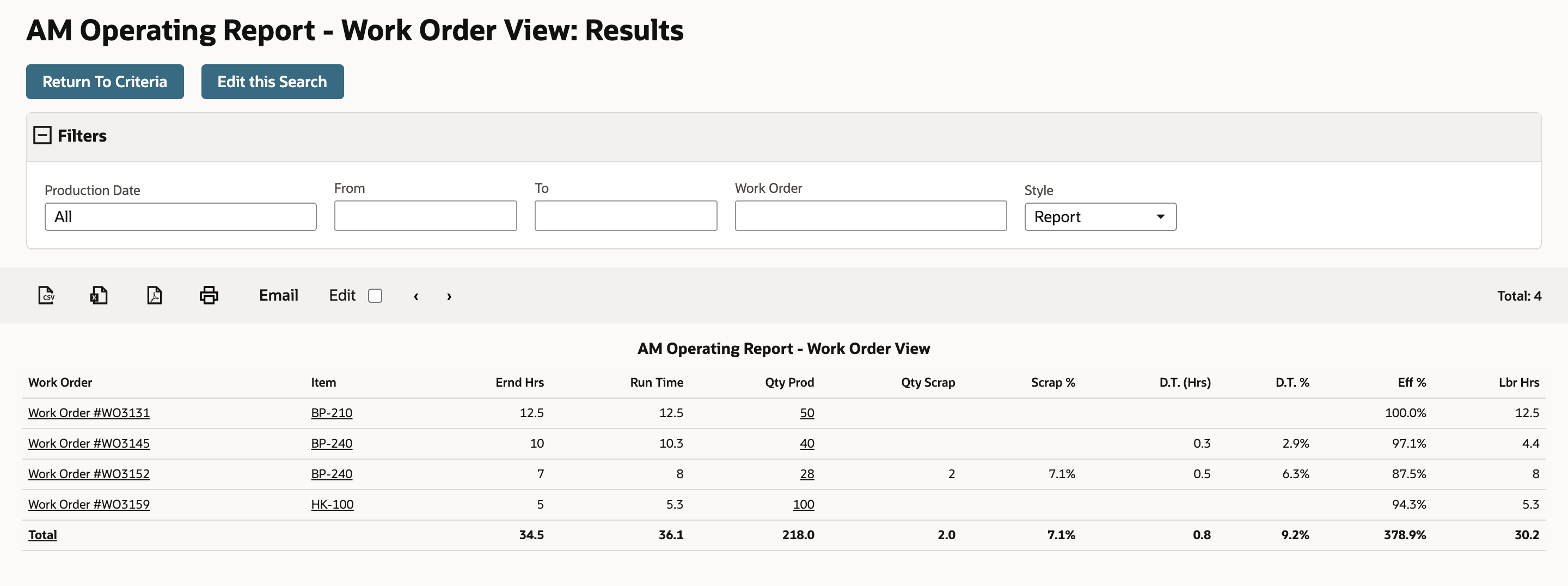Click the Total: 4 record count
1568x586 pixels.
tap(1520, 296)
